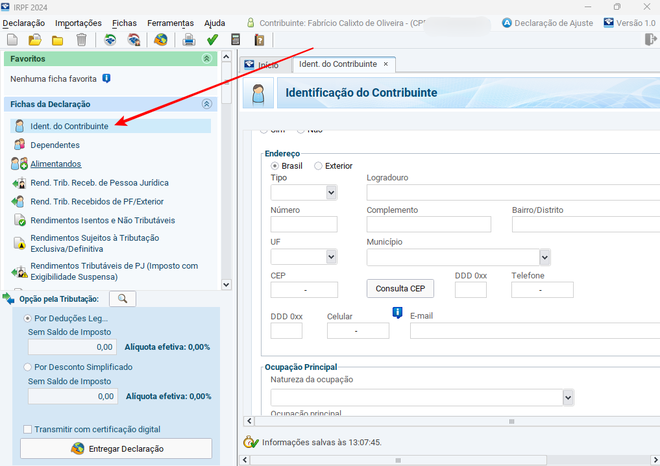Click into the E-mail field
The image size is (660, 466).
pos(535,331)
